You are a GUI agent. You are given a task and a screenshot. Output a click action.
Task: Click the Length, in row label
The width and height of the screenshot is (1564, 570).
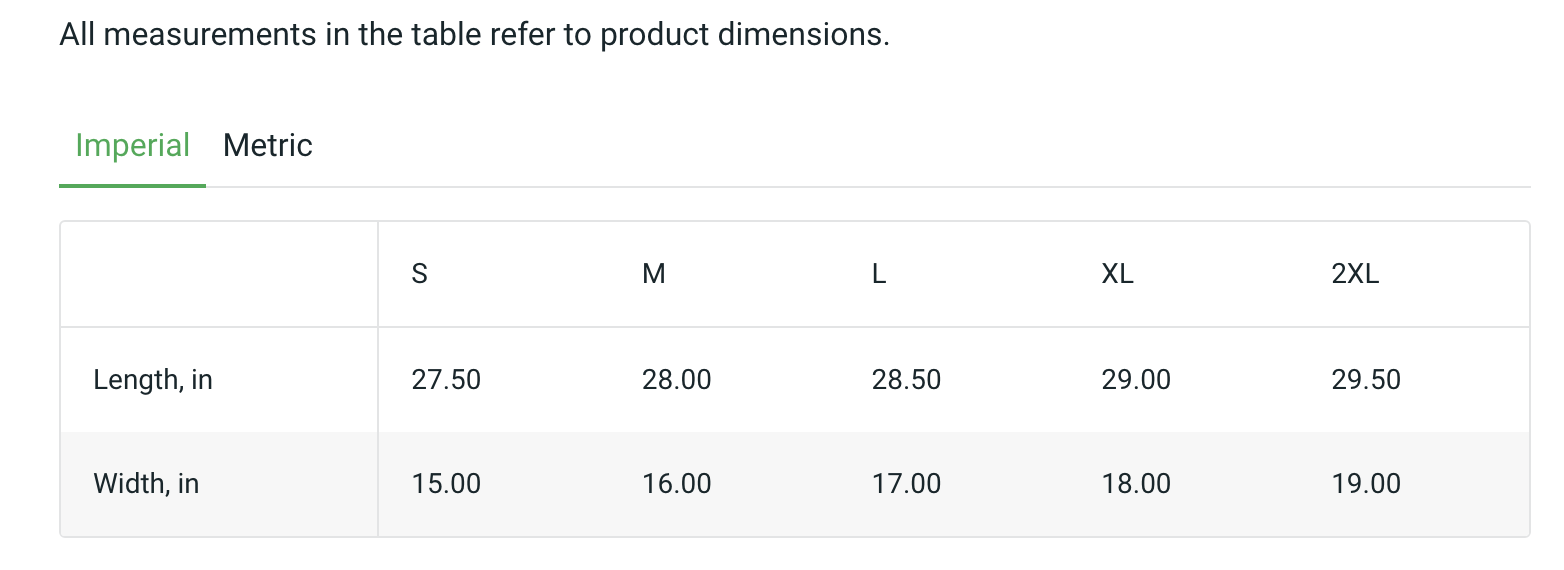(153, 380)
